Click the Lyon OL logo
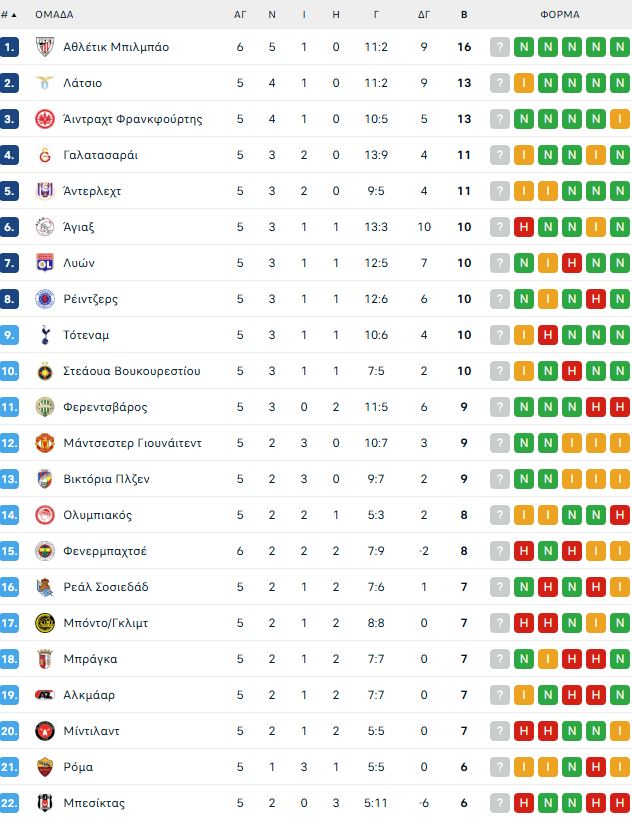Image resolution: width=632 pixels, height=819 pixels. 45,263
